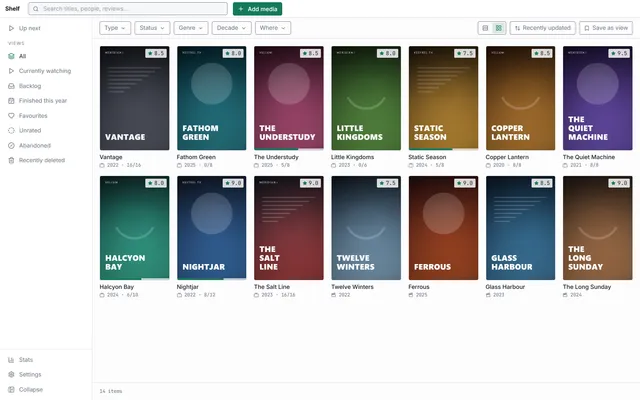The height and width of the screenshot is (400, 640).
Task: Click the Collapse sidebar icon
Action: [x=11, y=389]
